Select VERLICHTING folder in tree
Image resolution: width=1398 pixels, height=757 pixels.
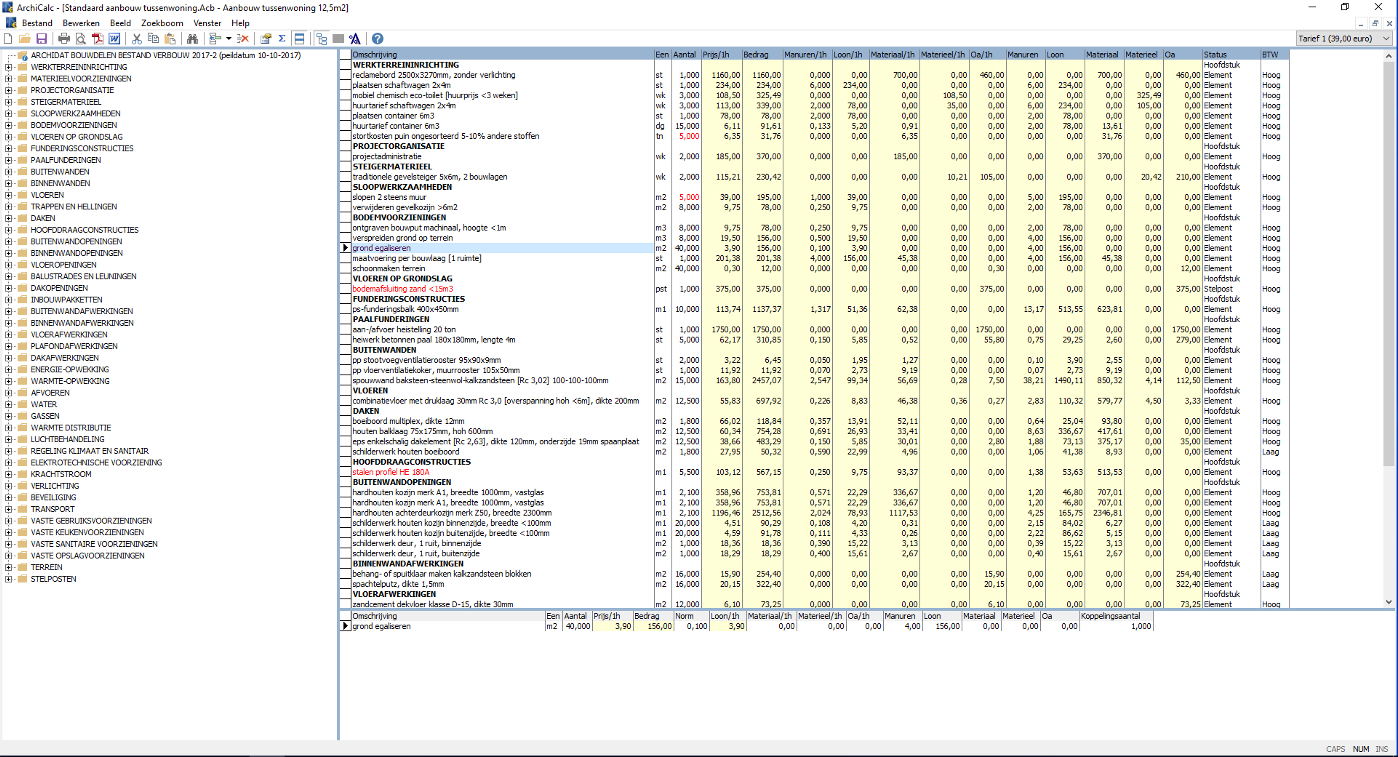pos(55,486)
